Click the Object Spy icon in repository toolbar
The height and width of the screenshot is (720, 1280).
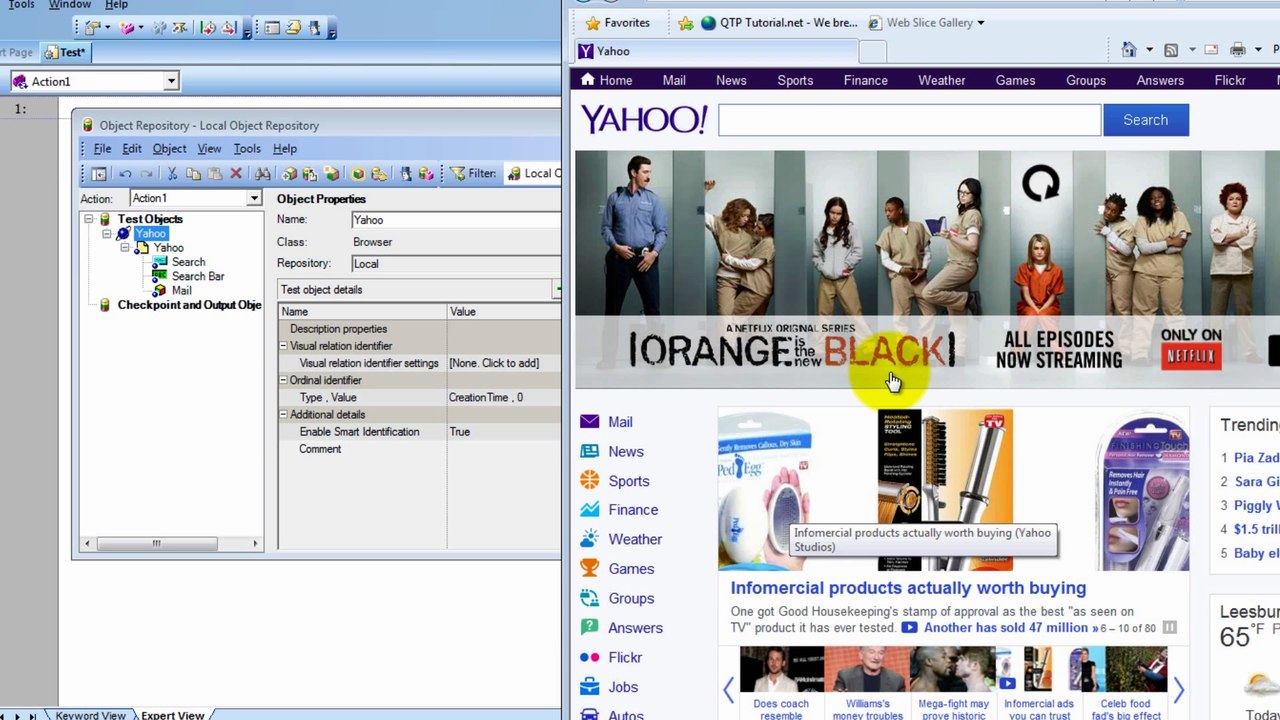406,174
